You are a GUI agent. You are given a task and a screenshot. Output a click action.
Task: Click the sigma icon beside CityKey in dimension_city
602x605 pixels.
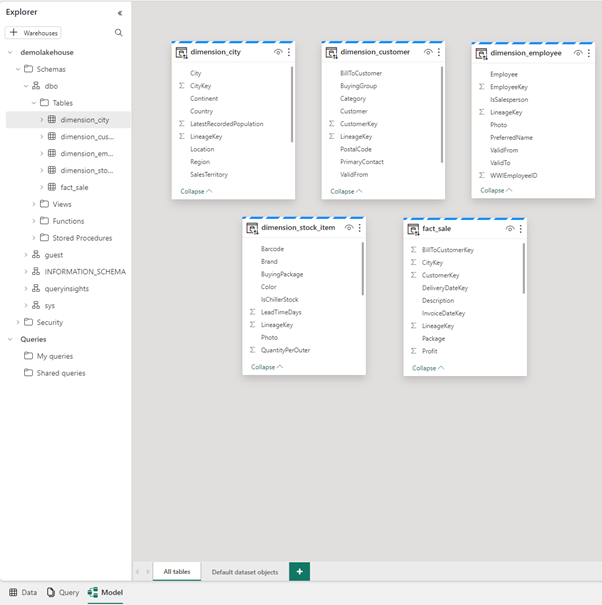(x=182, y=86)
